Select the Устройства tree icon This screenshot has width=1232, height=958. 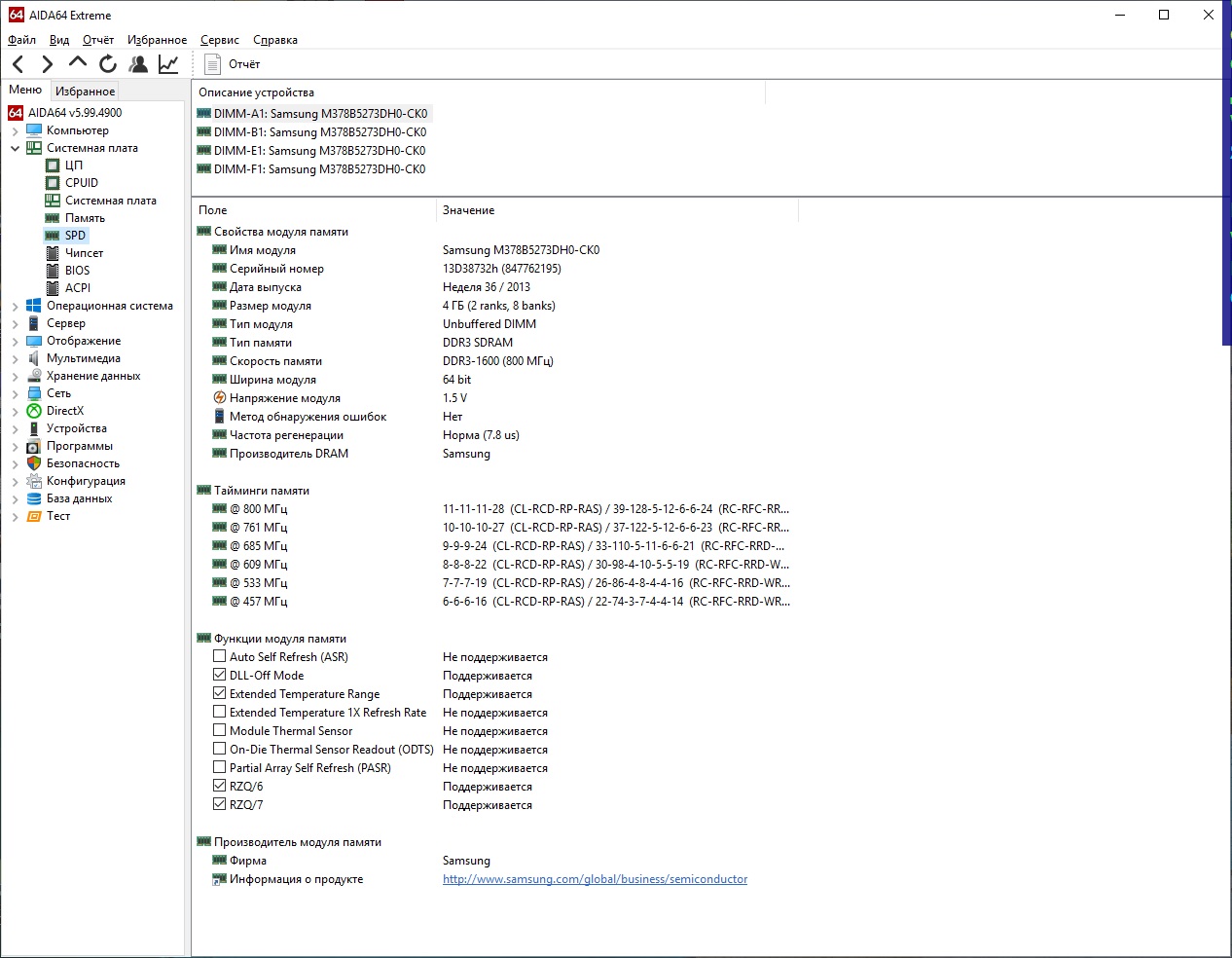[x=34, y=428]
